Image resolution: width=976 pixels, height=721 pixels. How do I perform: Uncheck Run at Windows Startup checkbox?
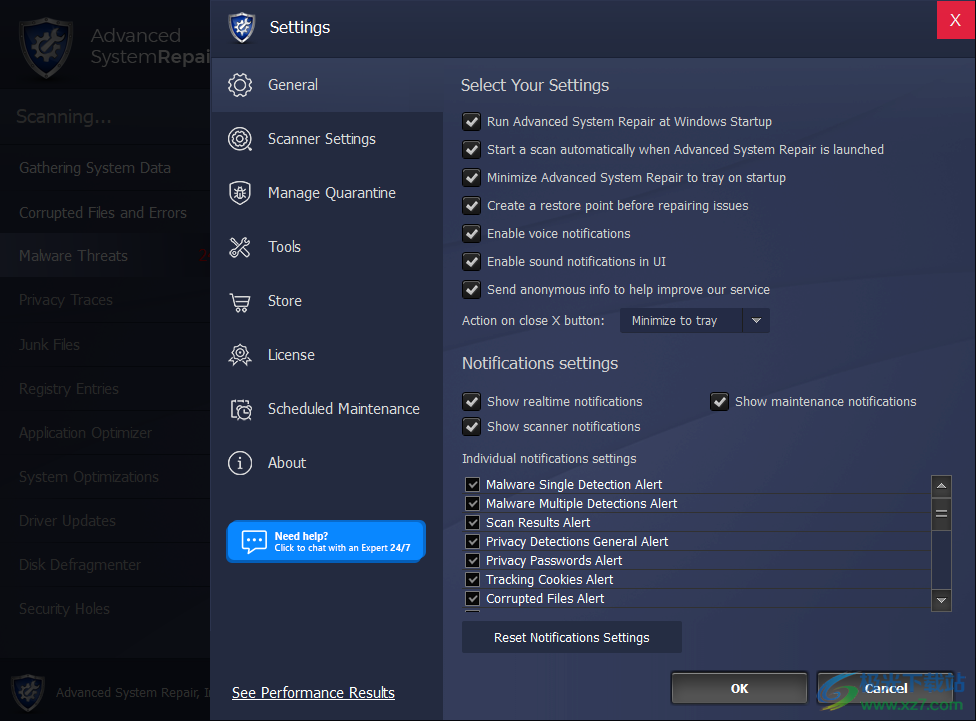click(x=472, y=121)
